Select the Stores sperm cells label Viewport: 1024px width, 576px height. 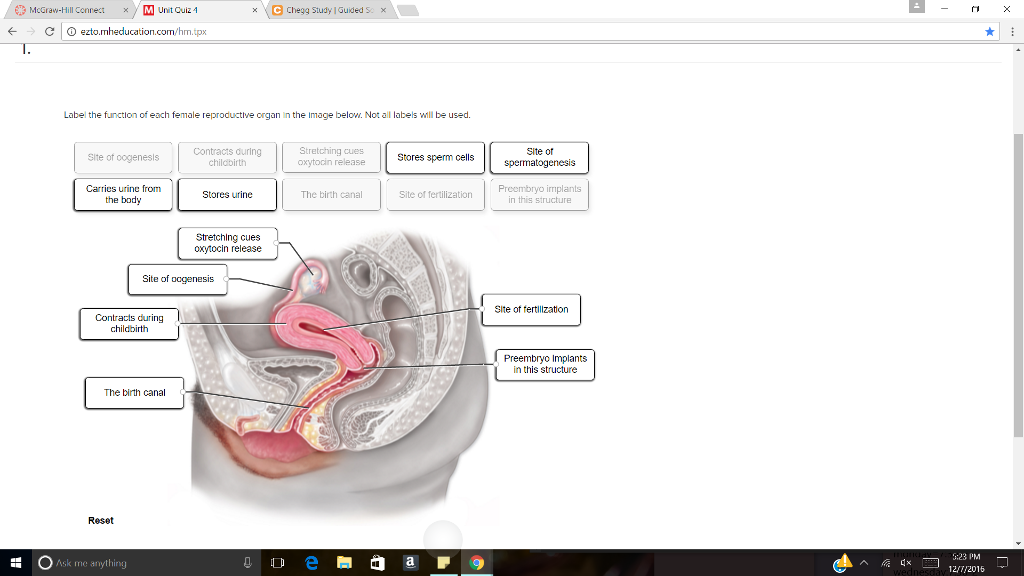[435, 157]
